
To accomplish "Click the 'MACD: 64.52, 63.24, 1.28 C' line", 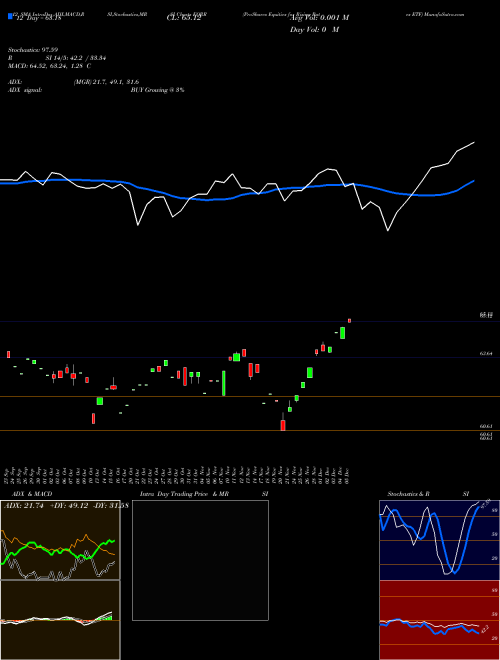I will (x=50, y=66).
